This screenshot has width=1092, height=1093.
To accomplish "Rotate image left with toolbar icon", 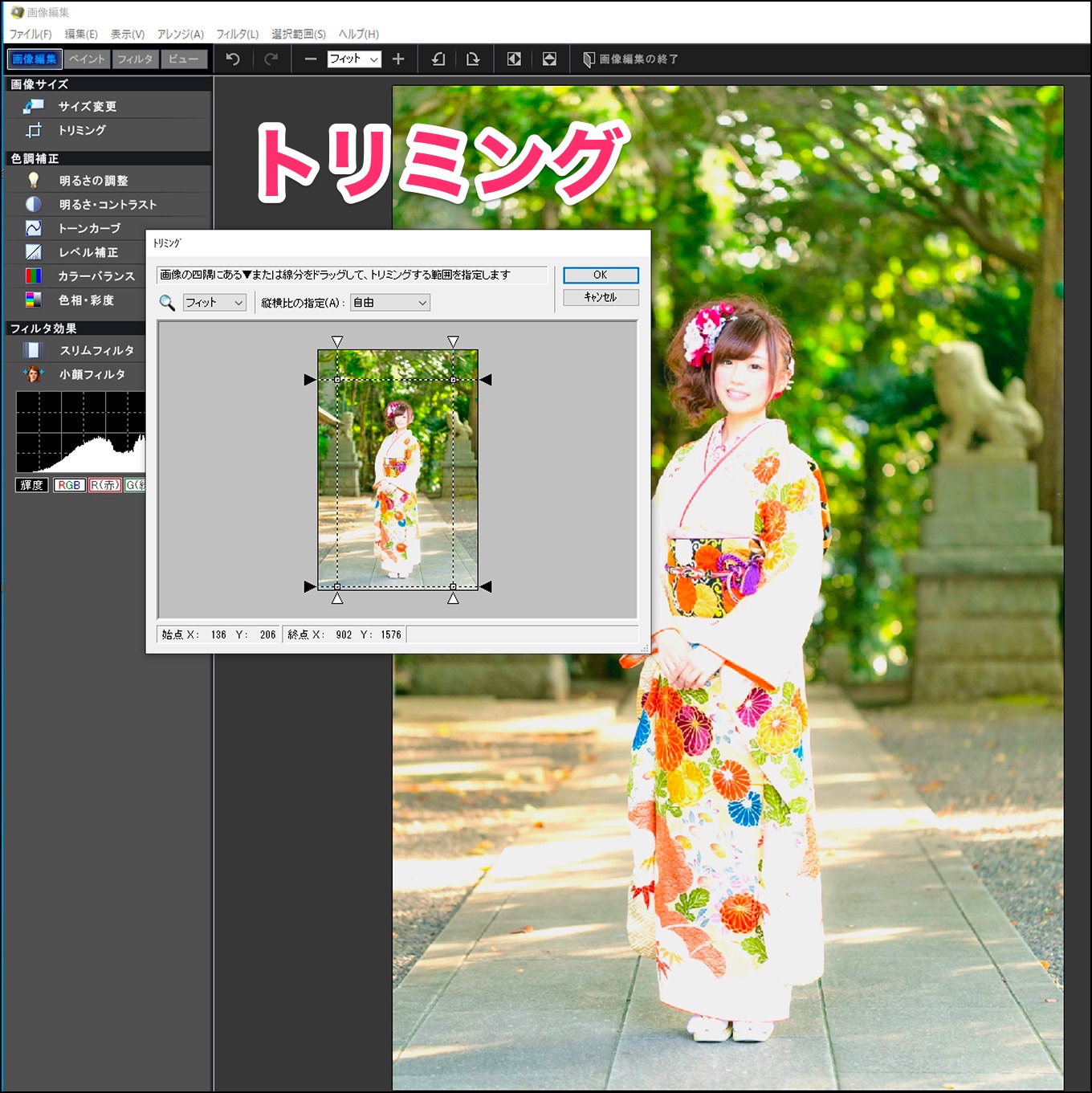I will tap(438, 59).
